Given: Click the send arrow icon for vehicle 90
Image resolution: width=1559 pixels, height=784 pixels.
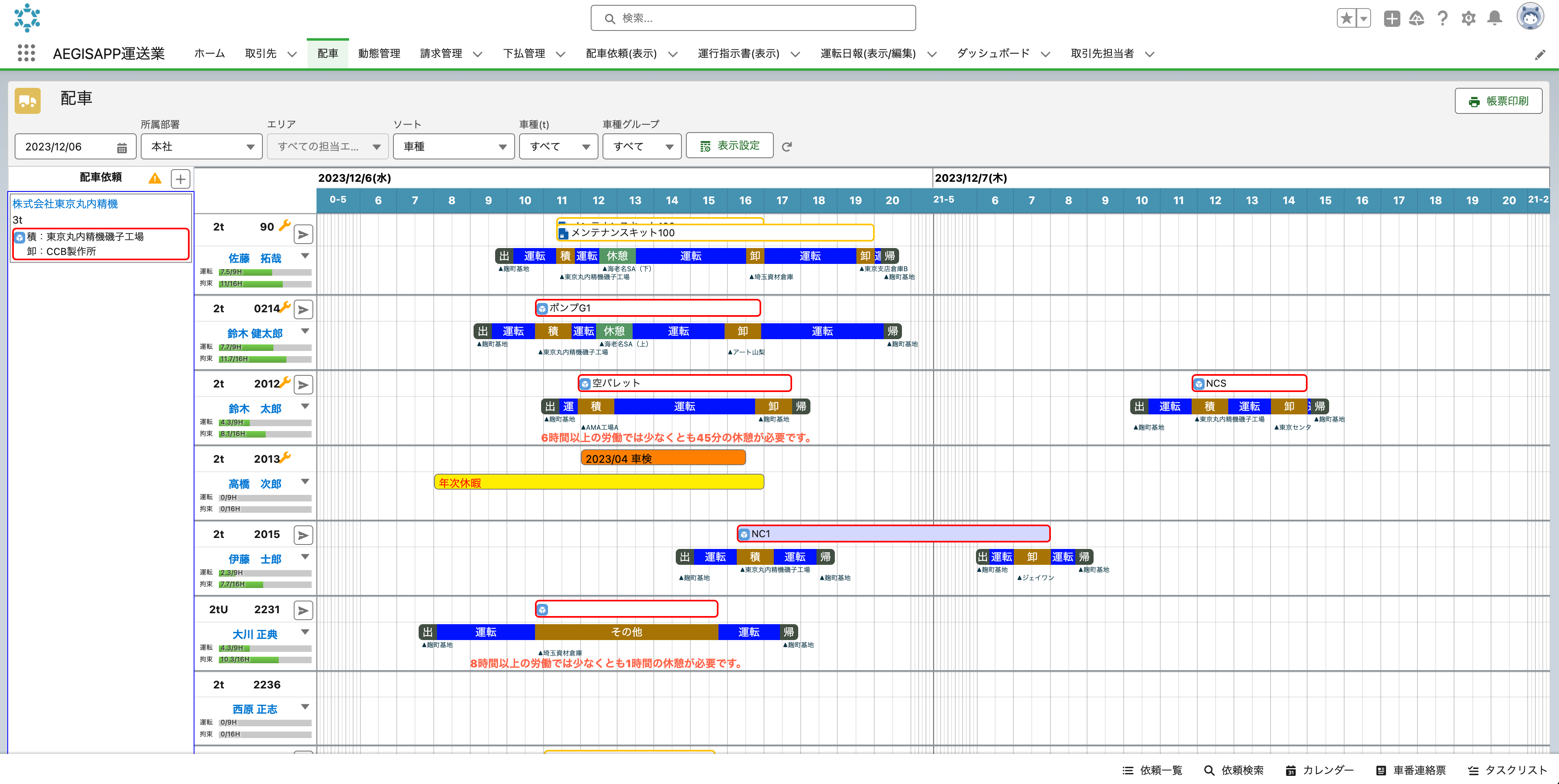Looking at the screenshot, I should [303, 234].
